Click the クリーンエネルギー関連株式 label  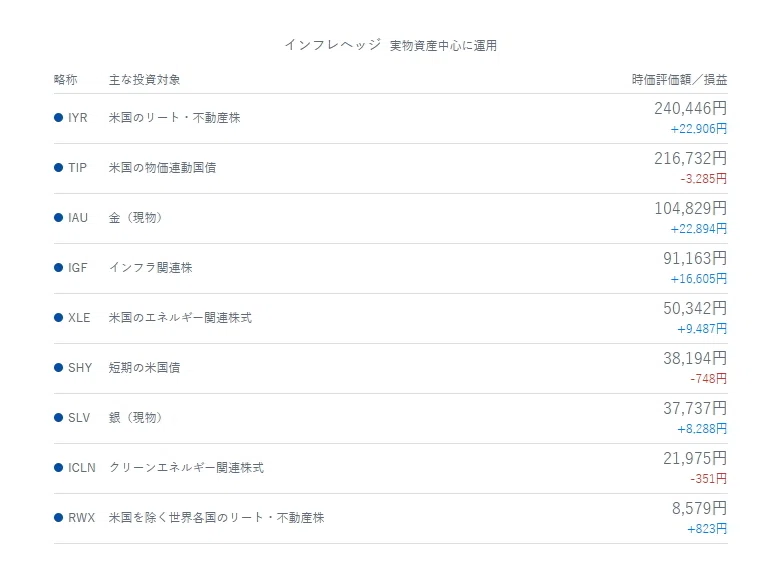click(186, 467)
